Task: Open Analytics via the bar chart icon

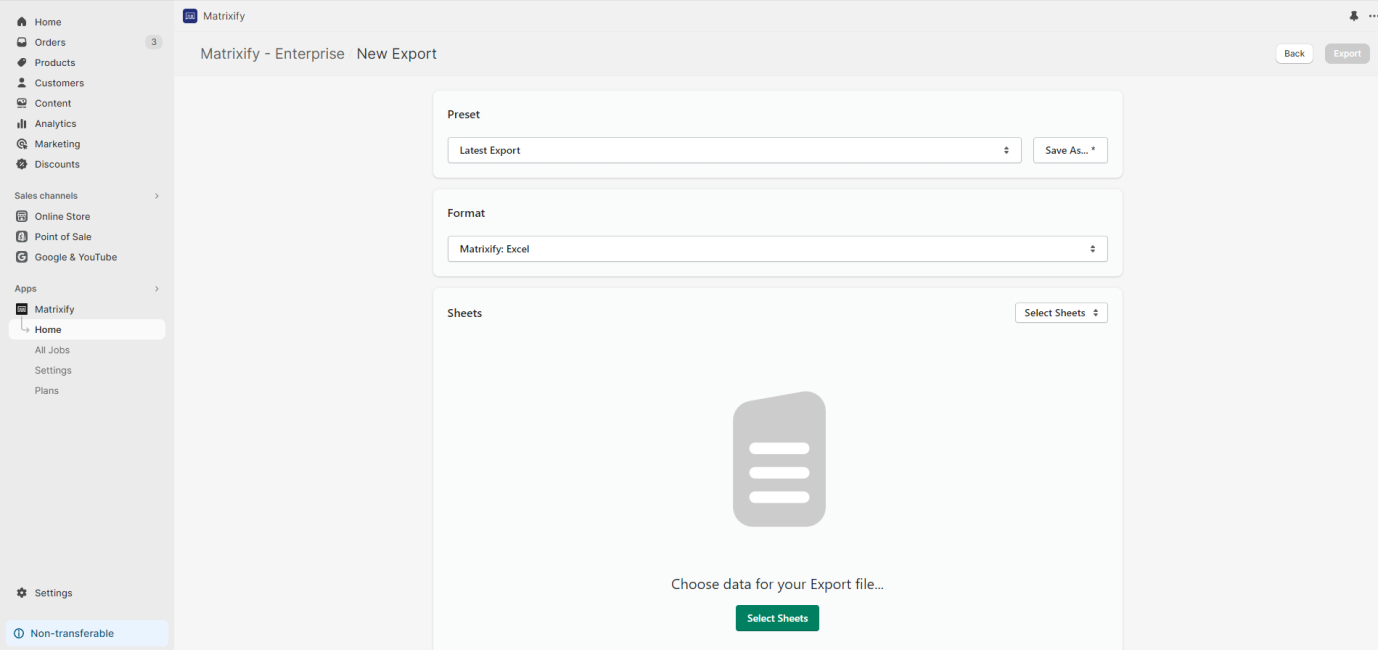Action: point(22,124)
